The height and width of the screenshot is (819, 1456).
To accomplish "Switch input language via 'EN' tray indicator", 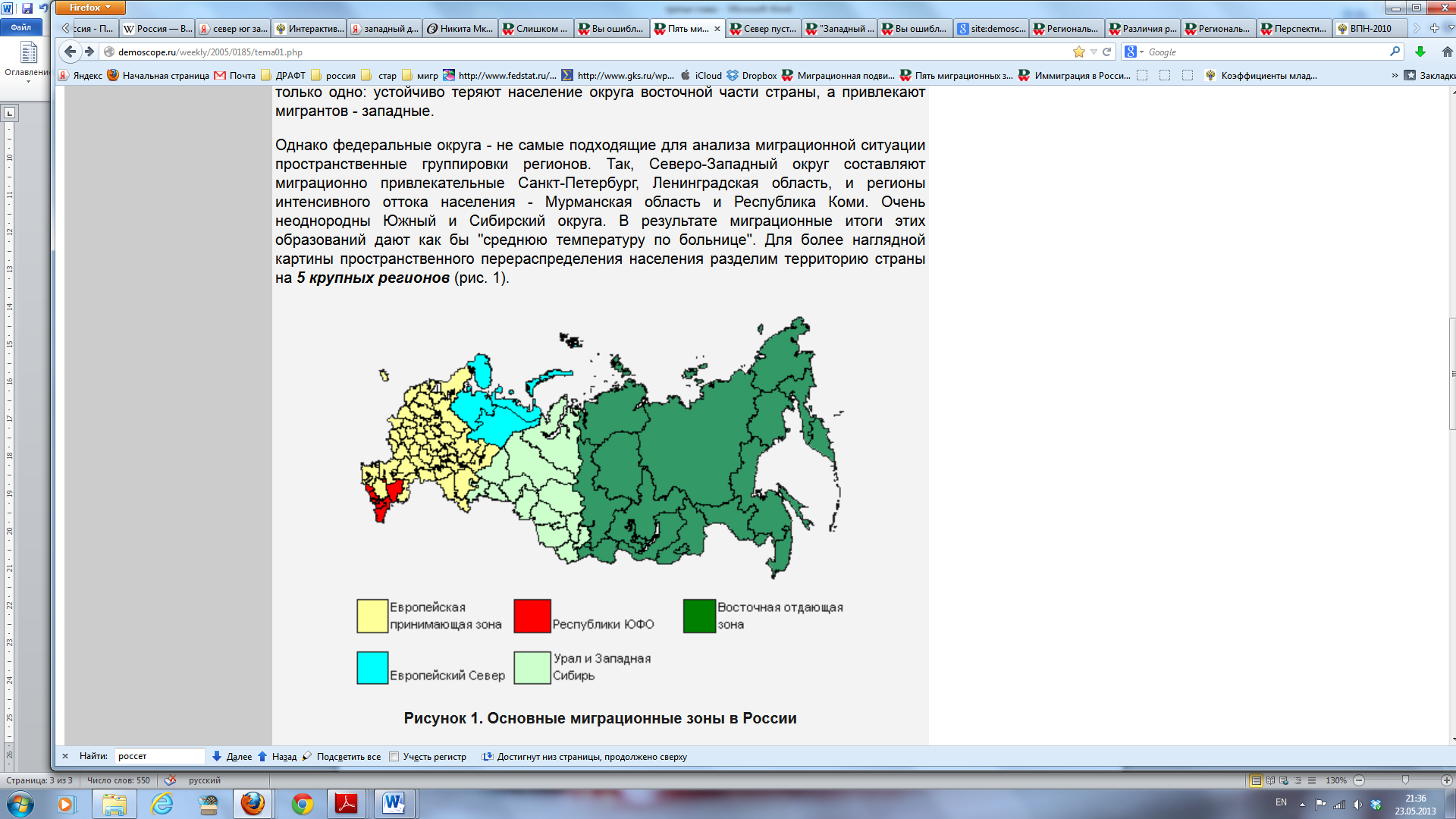I will [1281, 802].
